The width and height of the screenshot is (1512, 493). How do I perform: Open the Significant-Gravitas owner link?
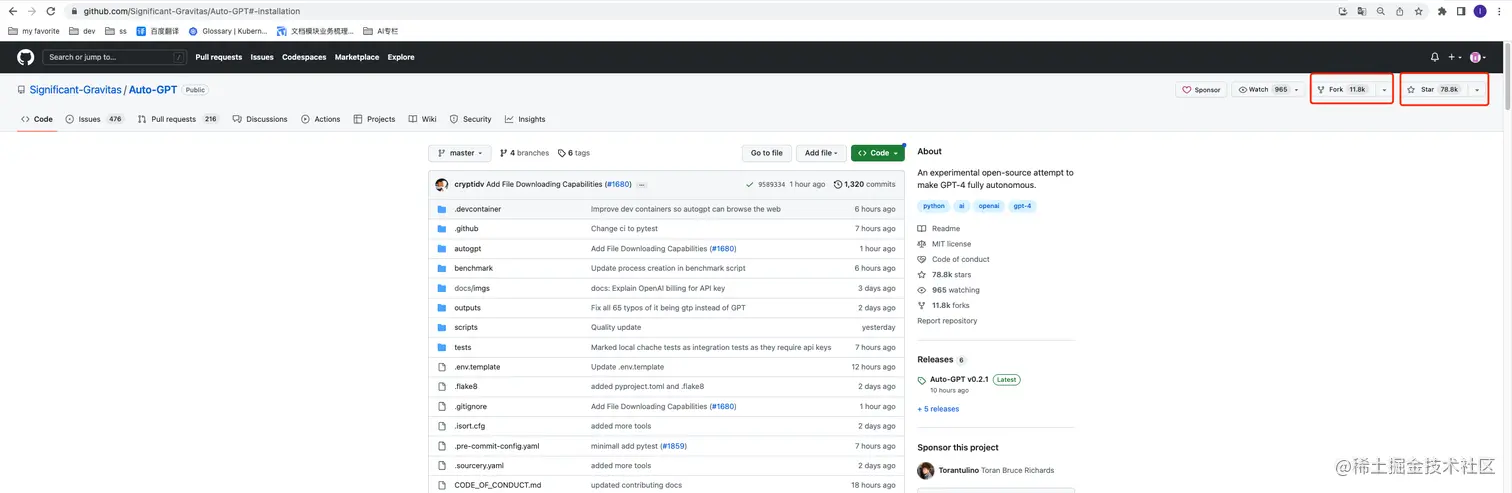[x=76, y=90]
